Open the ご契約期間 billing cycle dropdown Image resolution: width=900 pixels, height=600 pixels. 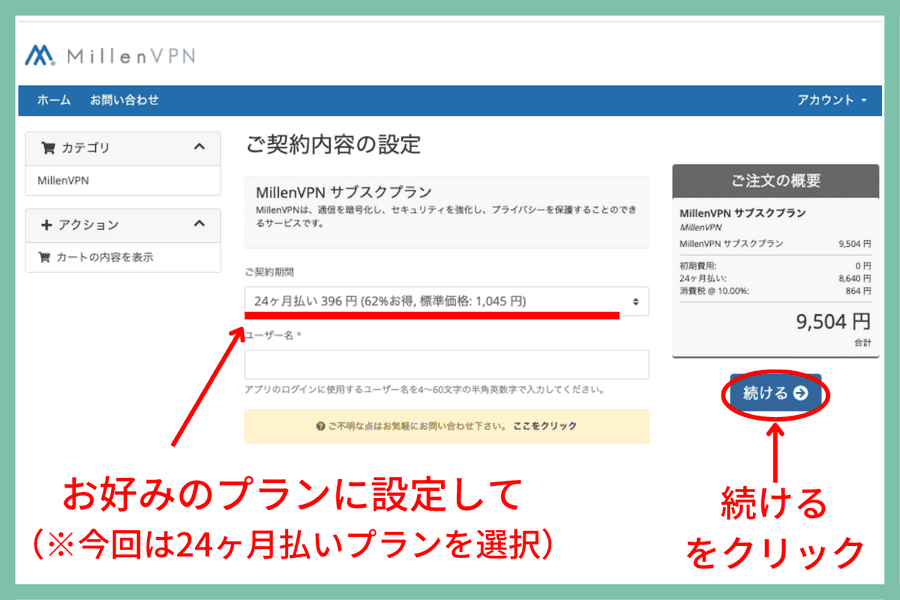click(447, 301)
